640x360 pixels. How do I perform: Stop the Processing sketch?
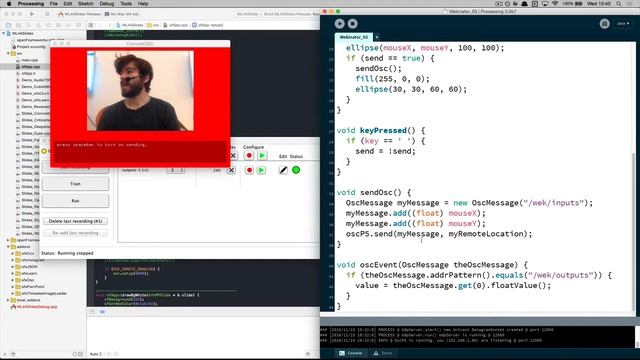[x=353, y=24]
